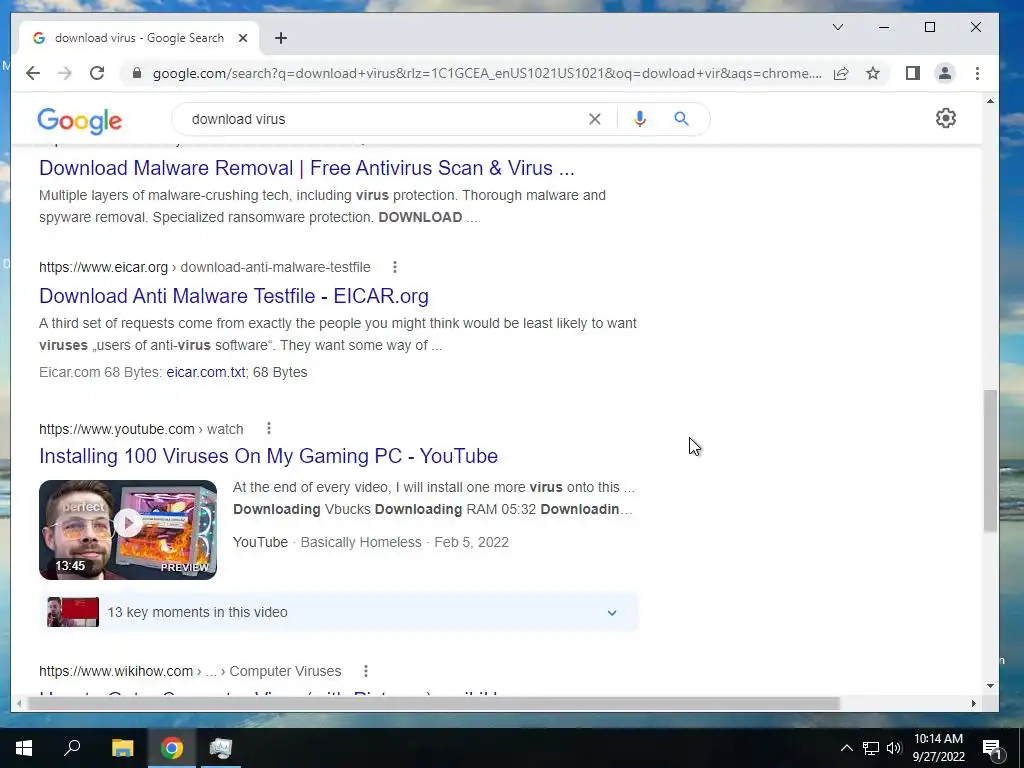Share this page using the share icon
This screenshot has width=1024, height=768.
(841, 73)
